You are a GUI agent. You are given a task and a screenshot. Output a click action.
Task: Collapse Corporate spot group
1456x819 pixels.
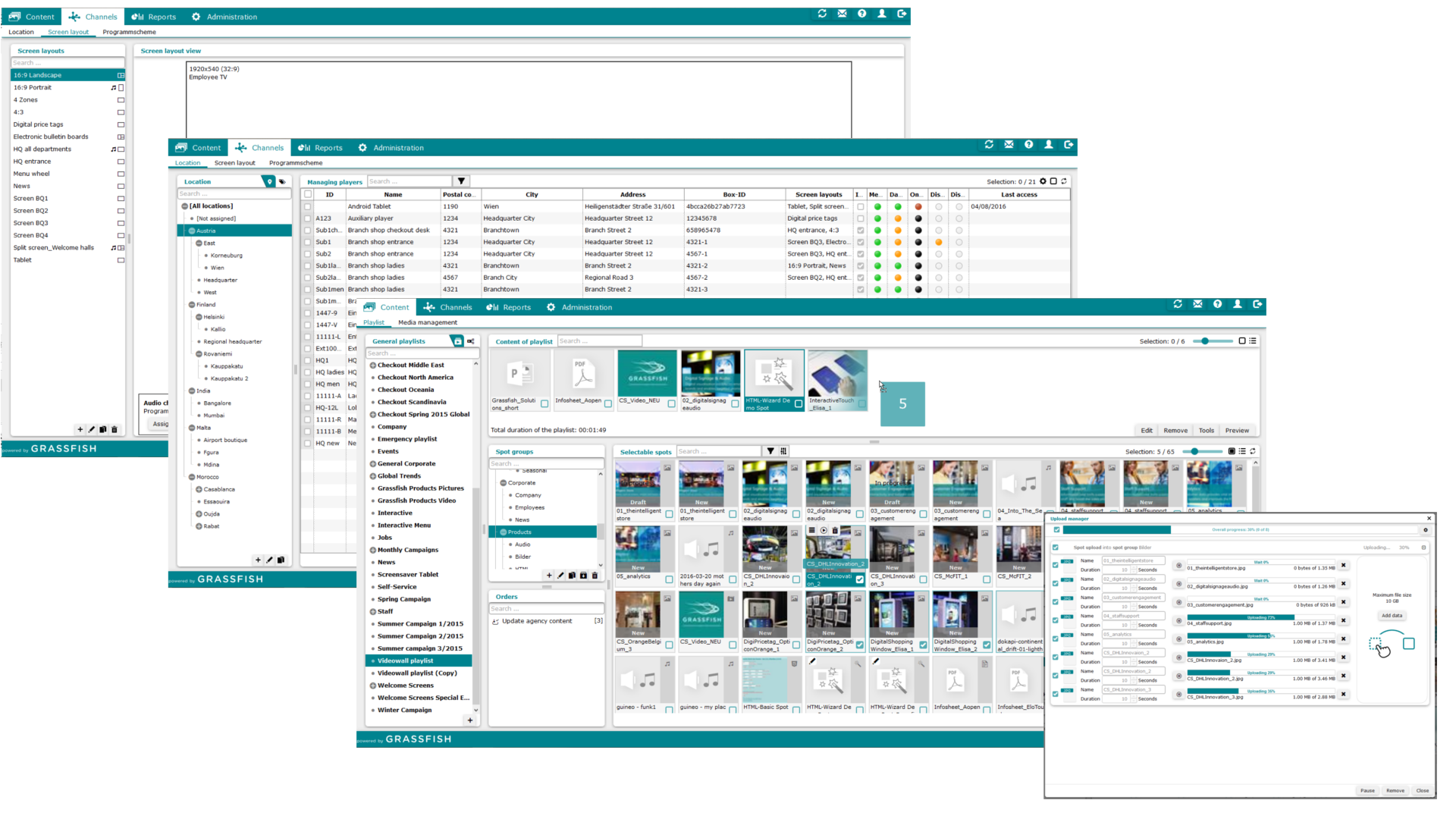coord(503,483)
